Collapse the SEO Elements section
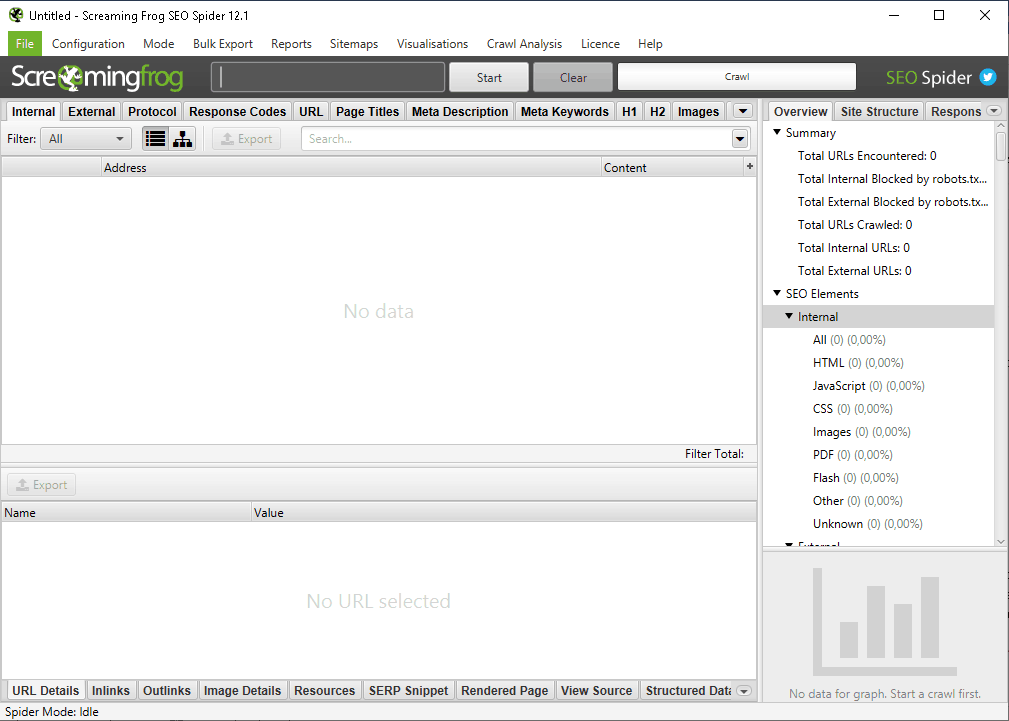Viewport: 1009px width, 721px height. pos(777,293)
